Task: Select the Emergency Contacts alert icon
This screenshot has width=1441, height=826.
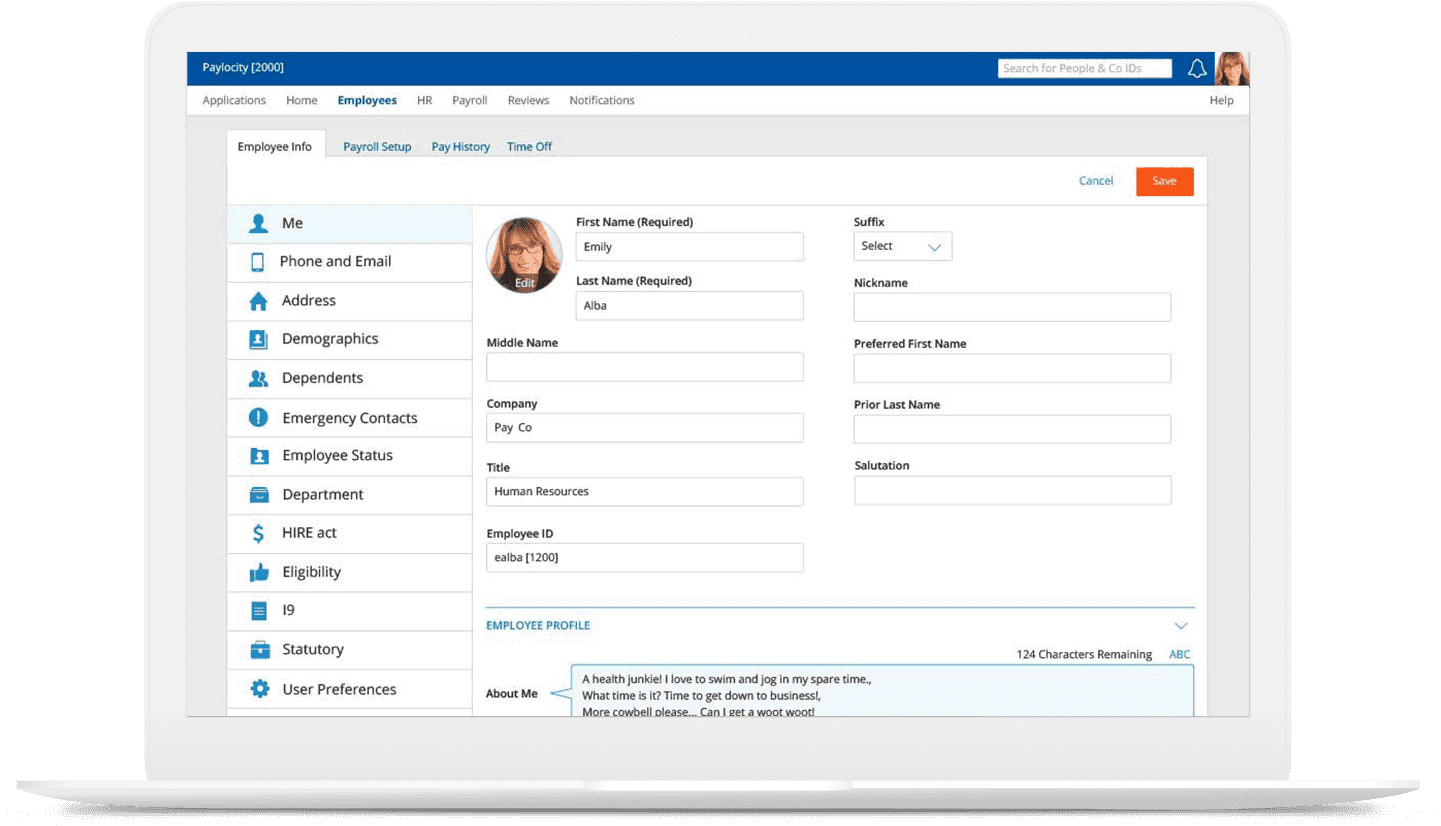Action: 259,418
